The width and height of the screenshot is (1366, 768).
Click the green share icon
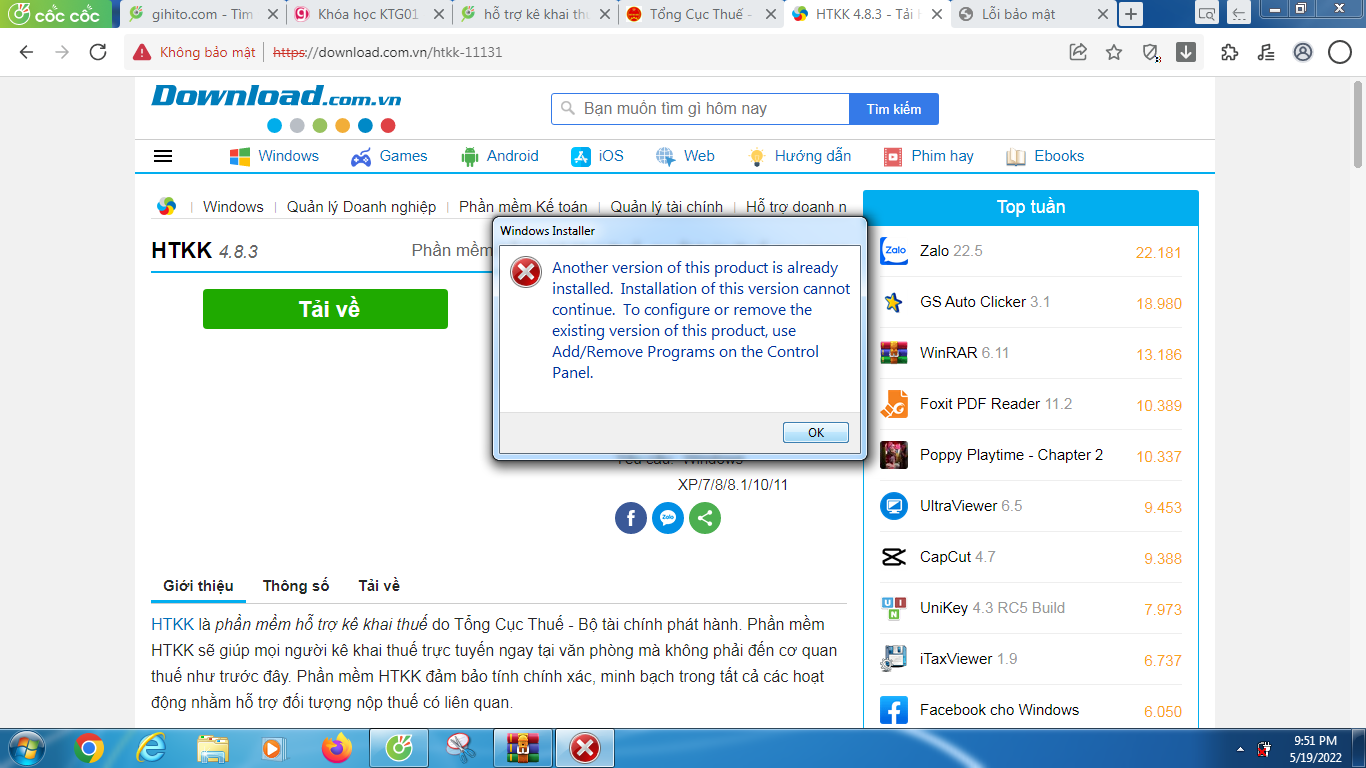705,517
